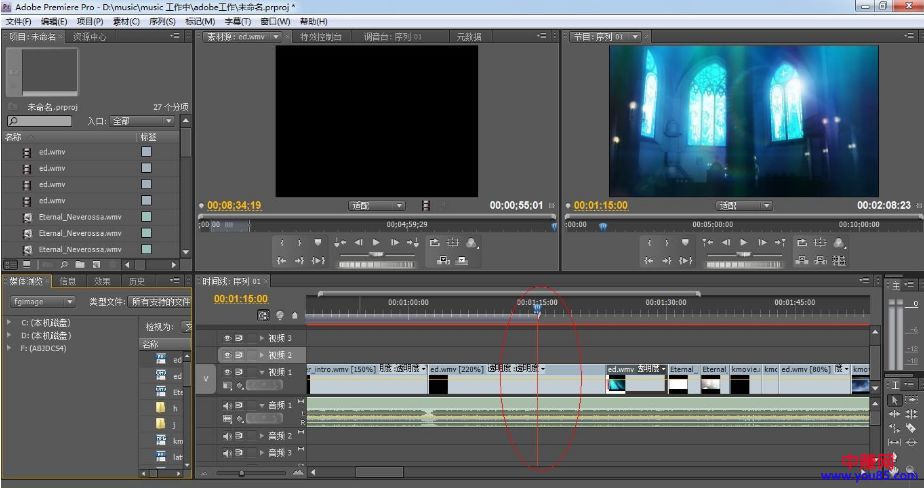The width and height of the screenshot is (924, 488).
Task: Adjust the timeline zoom slider
Action: (x=241, y=472)
